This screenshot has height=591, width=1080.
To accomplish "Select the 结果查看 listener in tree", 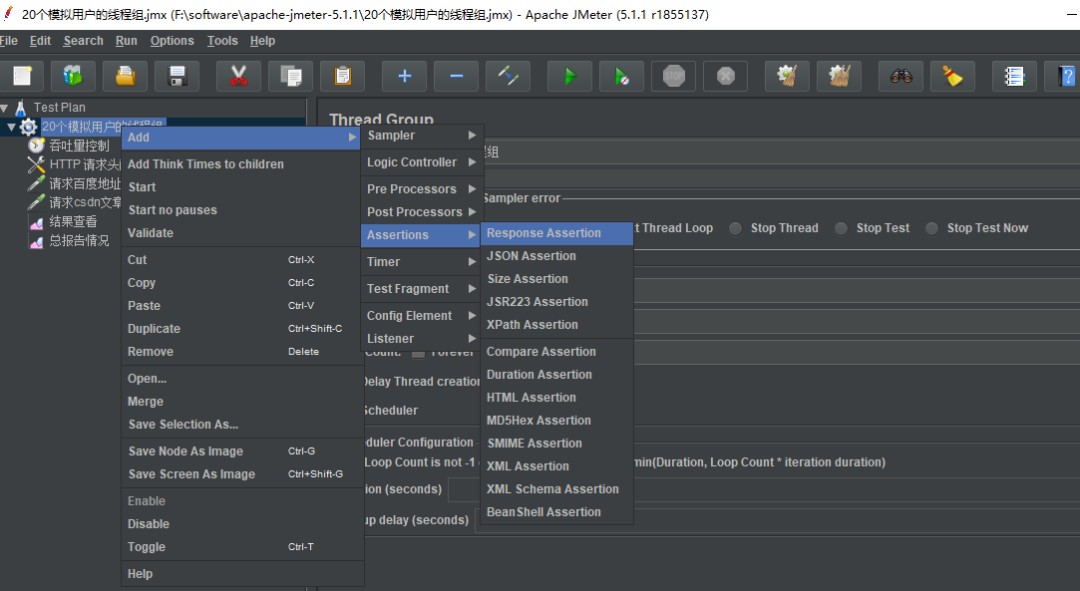I will click(73, 222).
